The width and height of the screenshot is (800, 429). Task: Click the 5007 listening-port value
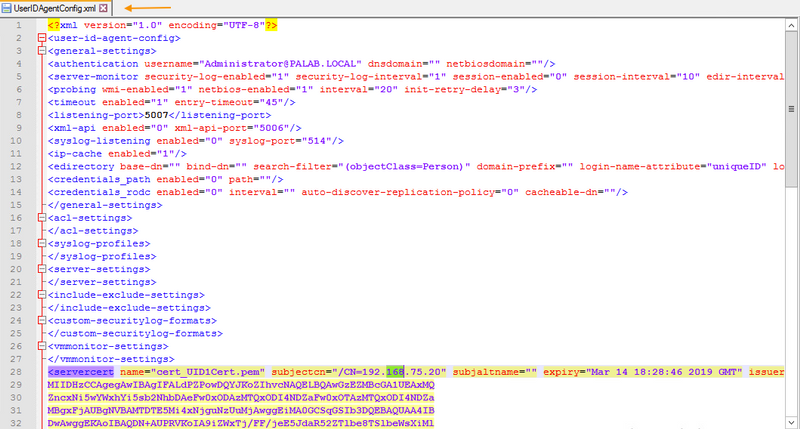(156, 115)
